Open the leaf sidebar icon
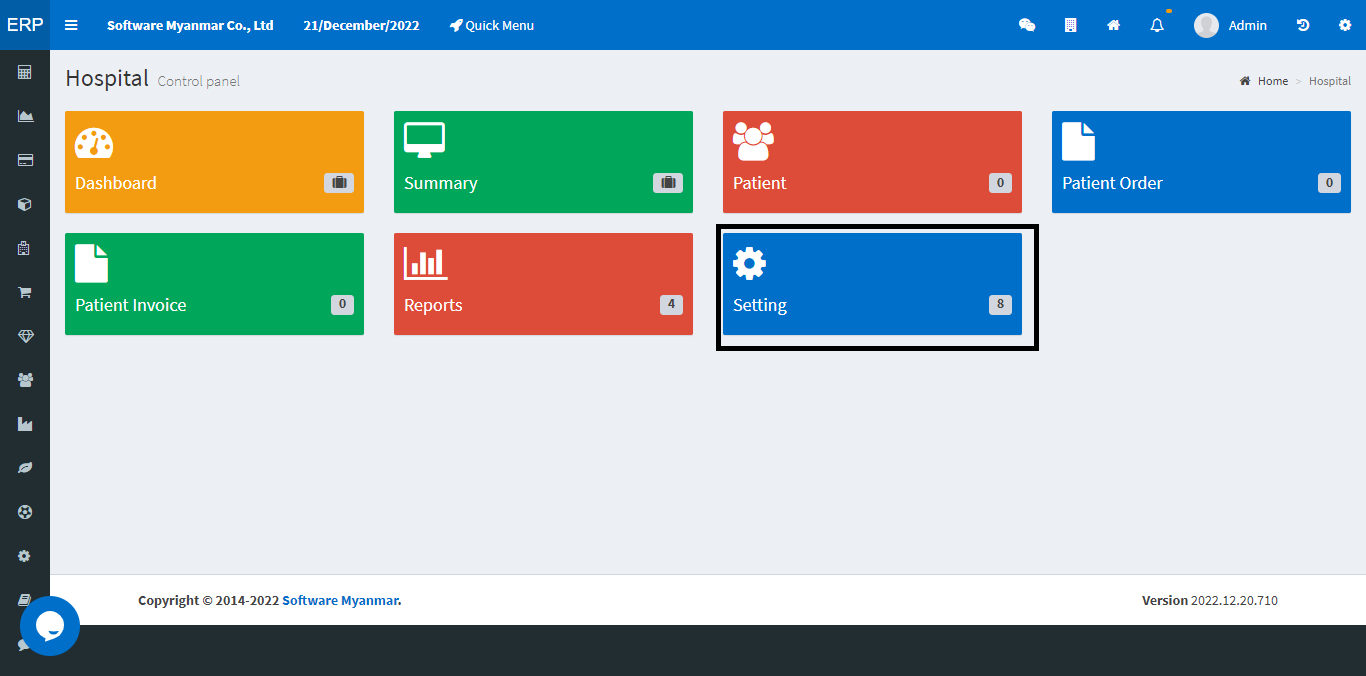 (x=25, y=468)
